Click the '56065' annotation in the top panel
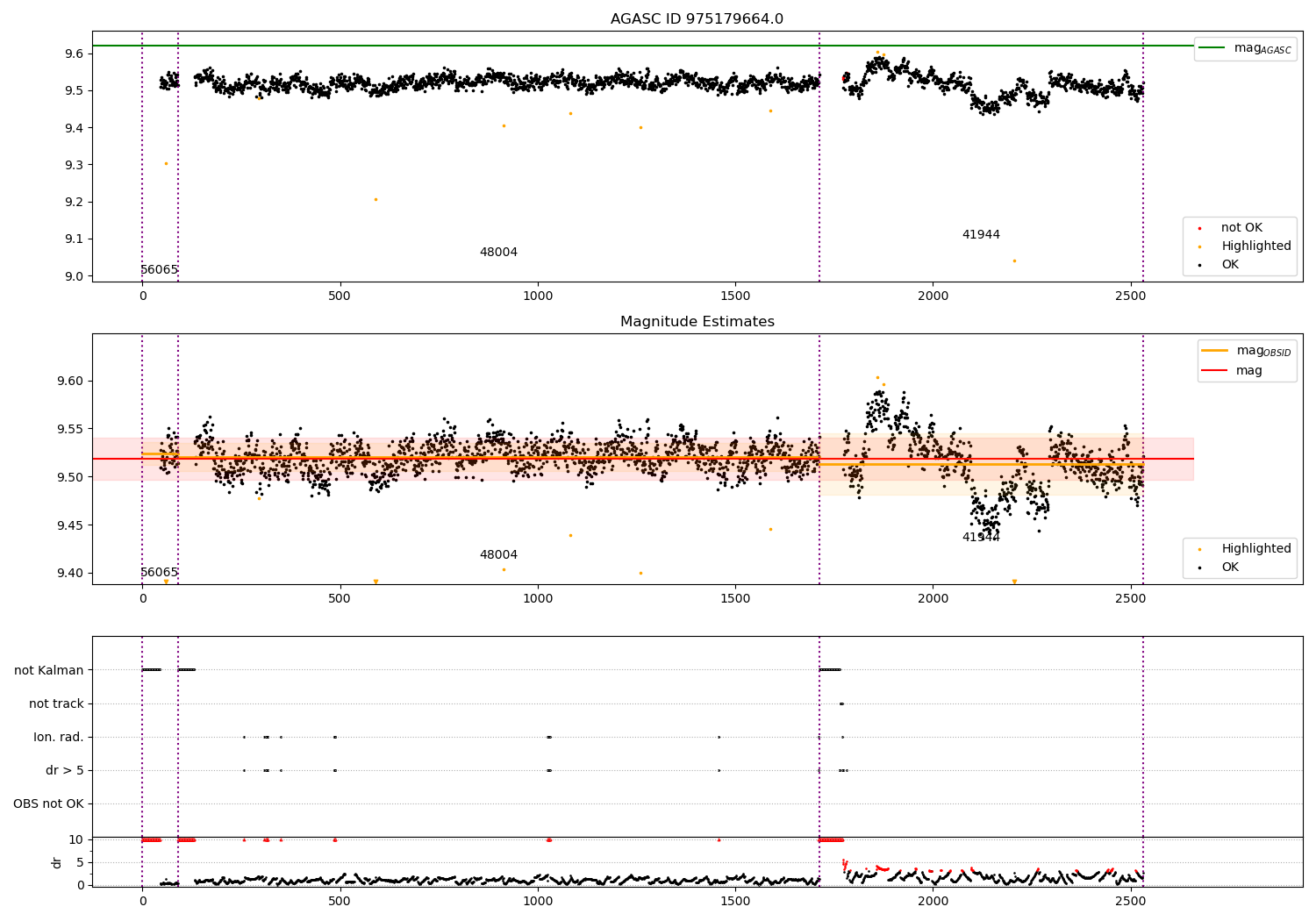Screen dimensions: 1316x921 (160, 270)
